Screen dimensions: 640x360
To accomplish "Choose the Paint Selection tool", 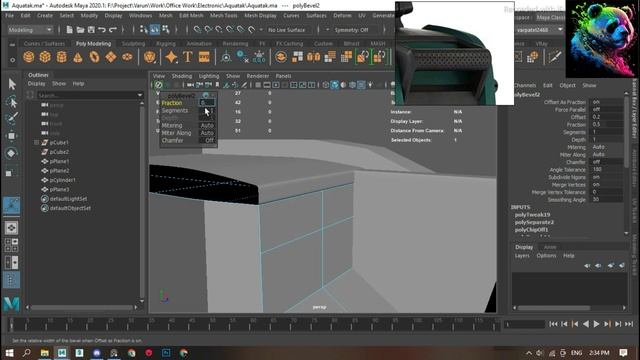I will point(11,118).
